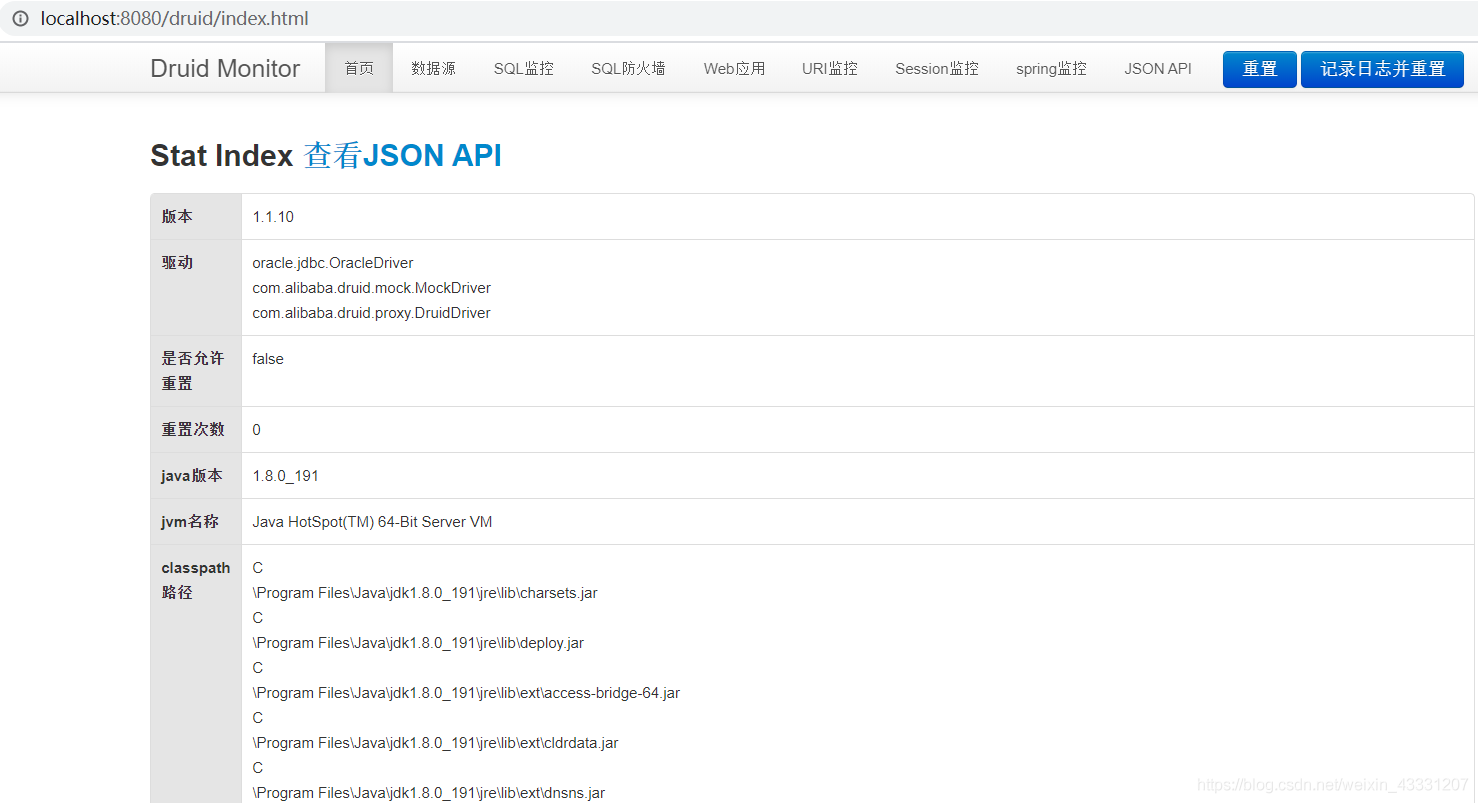Select the dnsns.jar classpath entry
This screenshot has height=803, width=1478.
(x=429, y=793)
